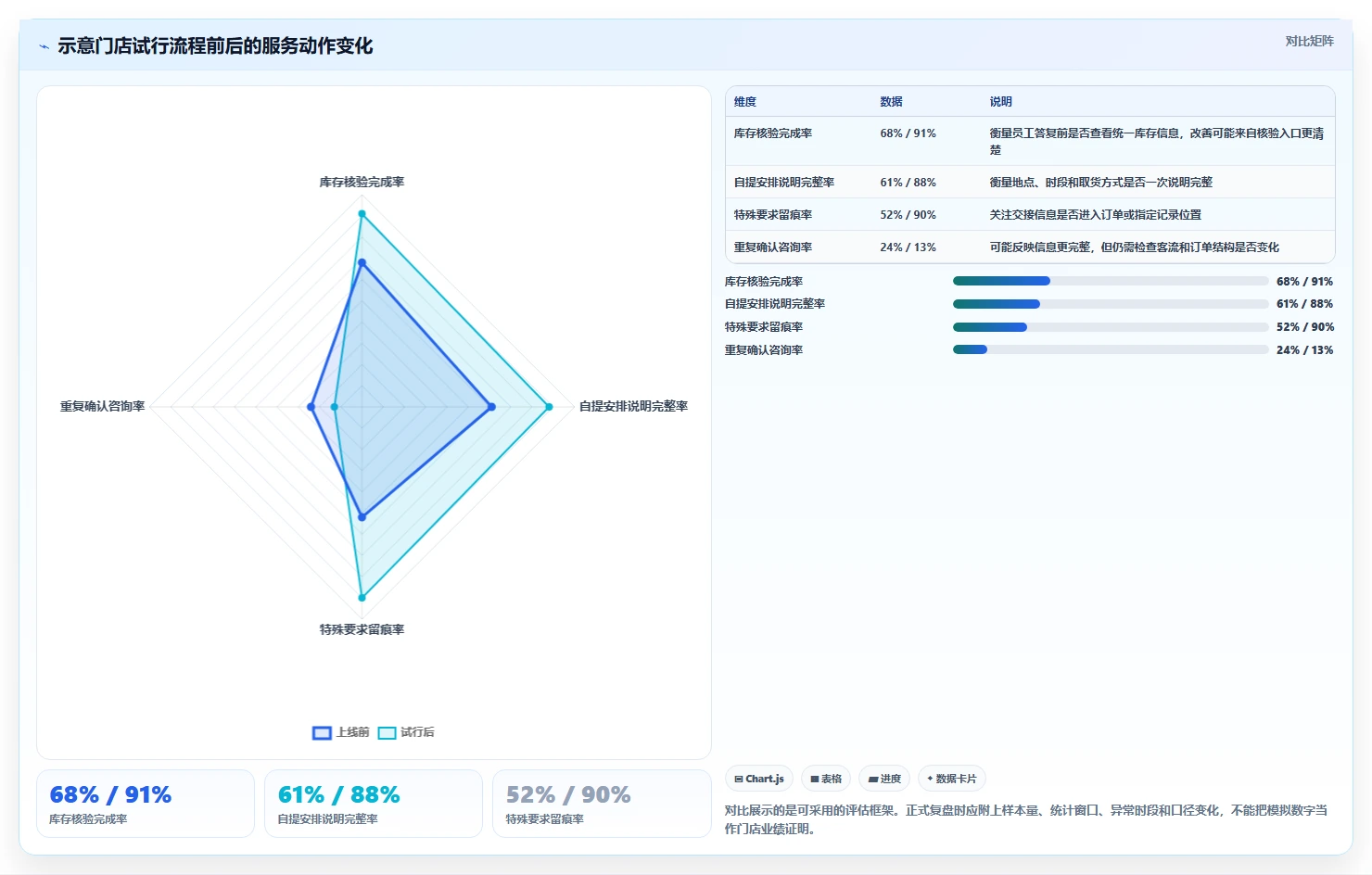This screenshot has width=1372, height=875.
Task: Select the 进度 tag chip
Action: [884, 779]
